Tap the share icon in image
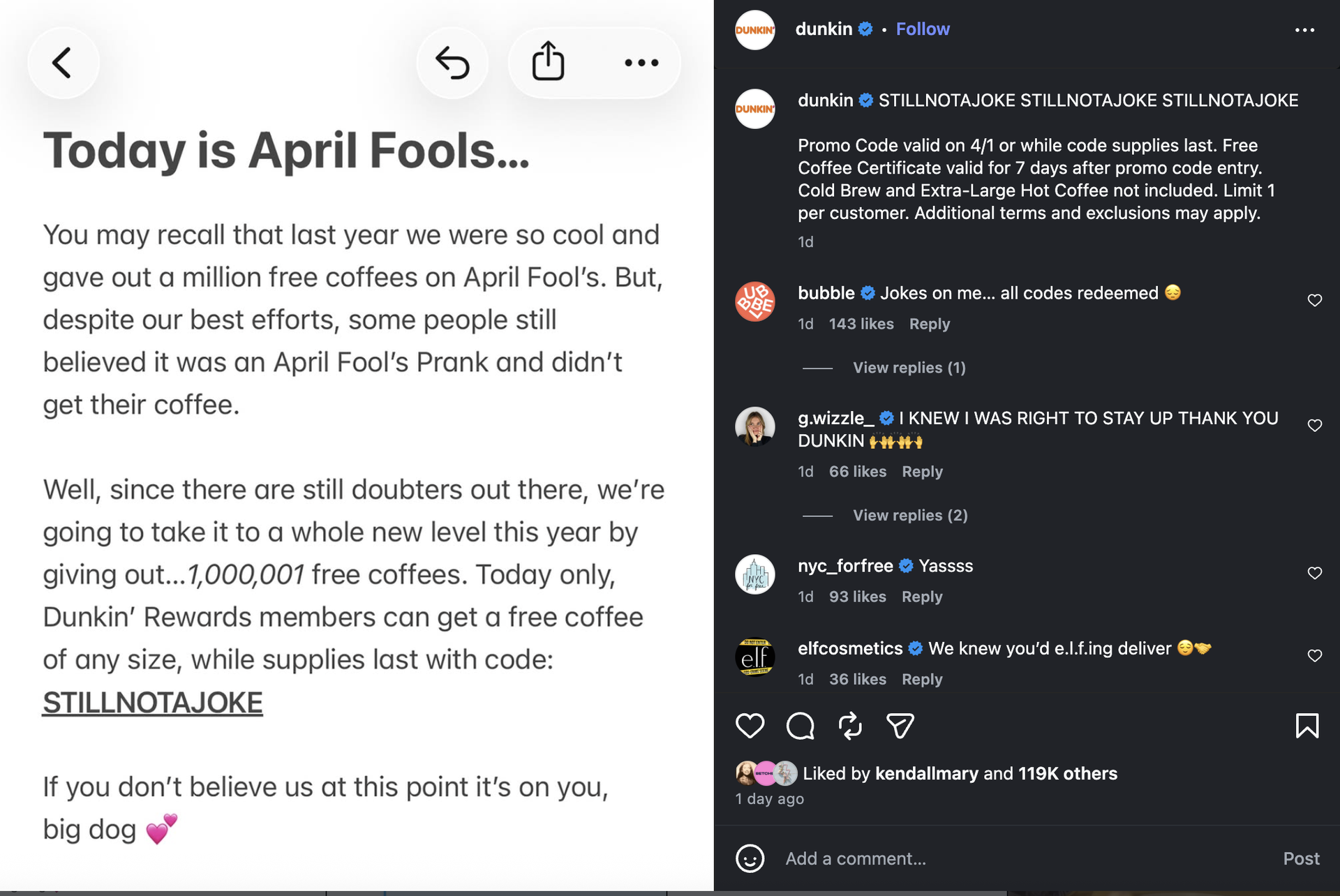The image size is (1340, 896). 548,61
